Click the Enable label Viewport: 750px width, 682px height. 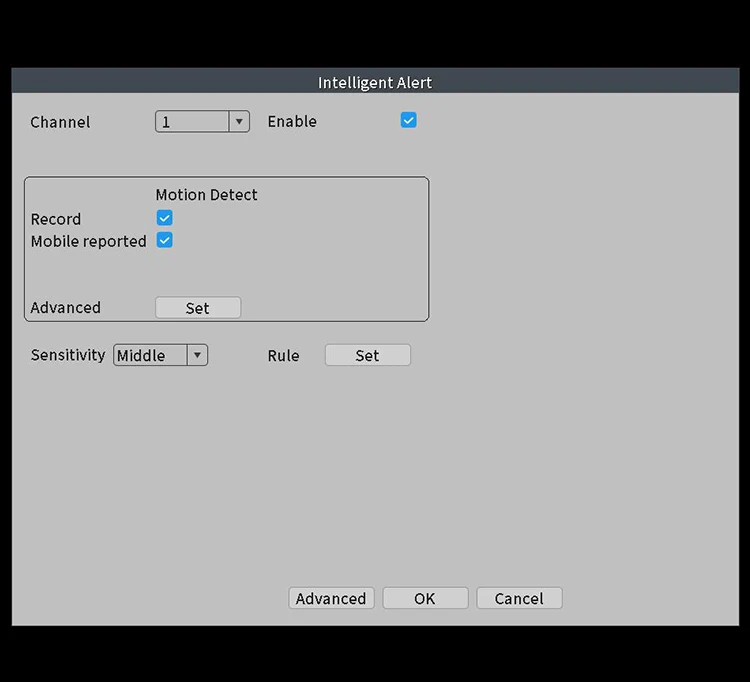coord(292,121)
